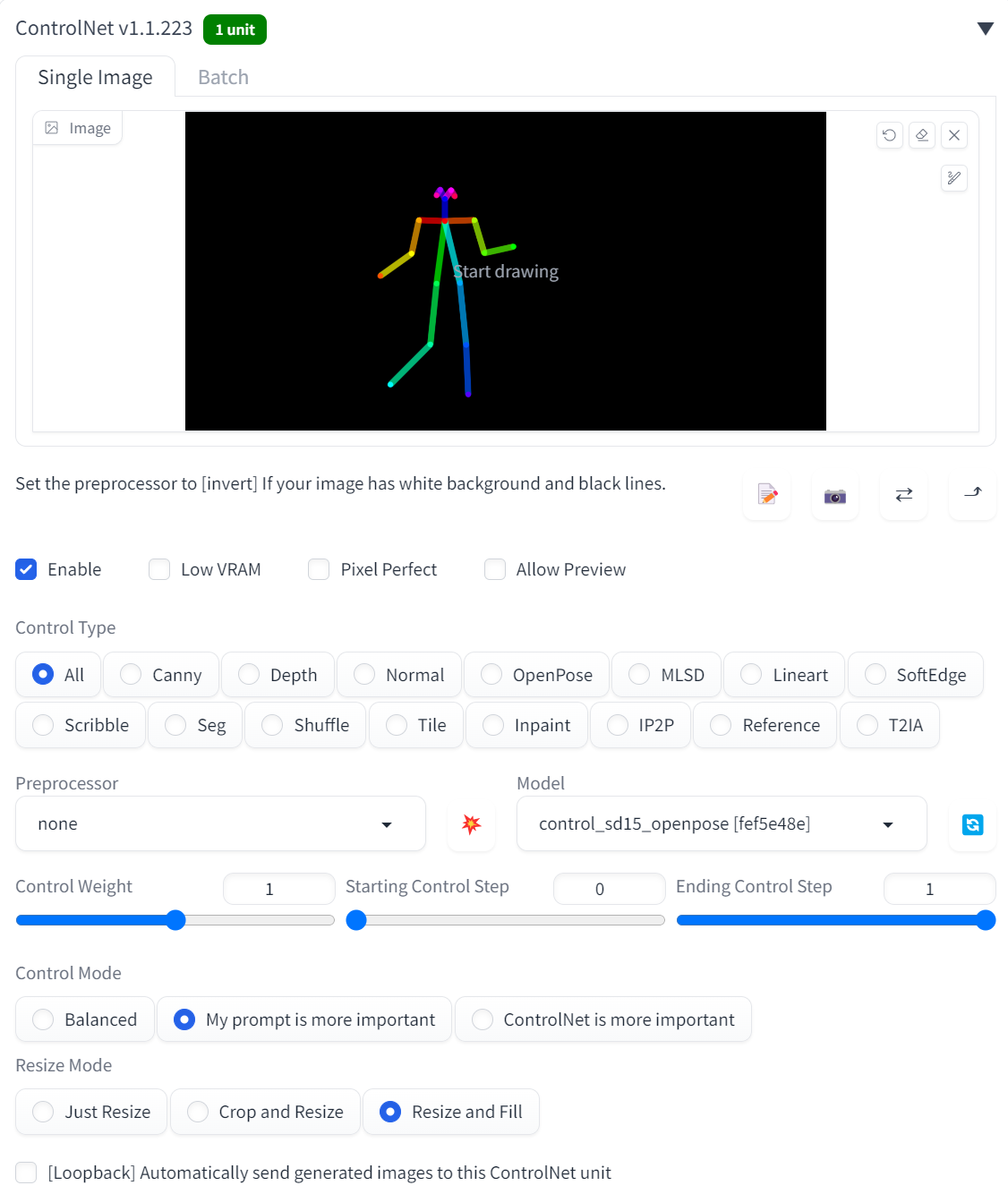
Task: Pick Tile control type
Action: [x=416, y=725]
